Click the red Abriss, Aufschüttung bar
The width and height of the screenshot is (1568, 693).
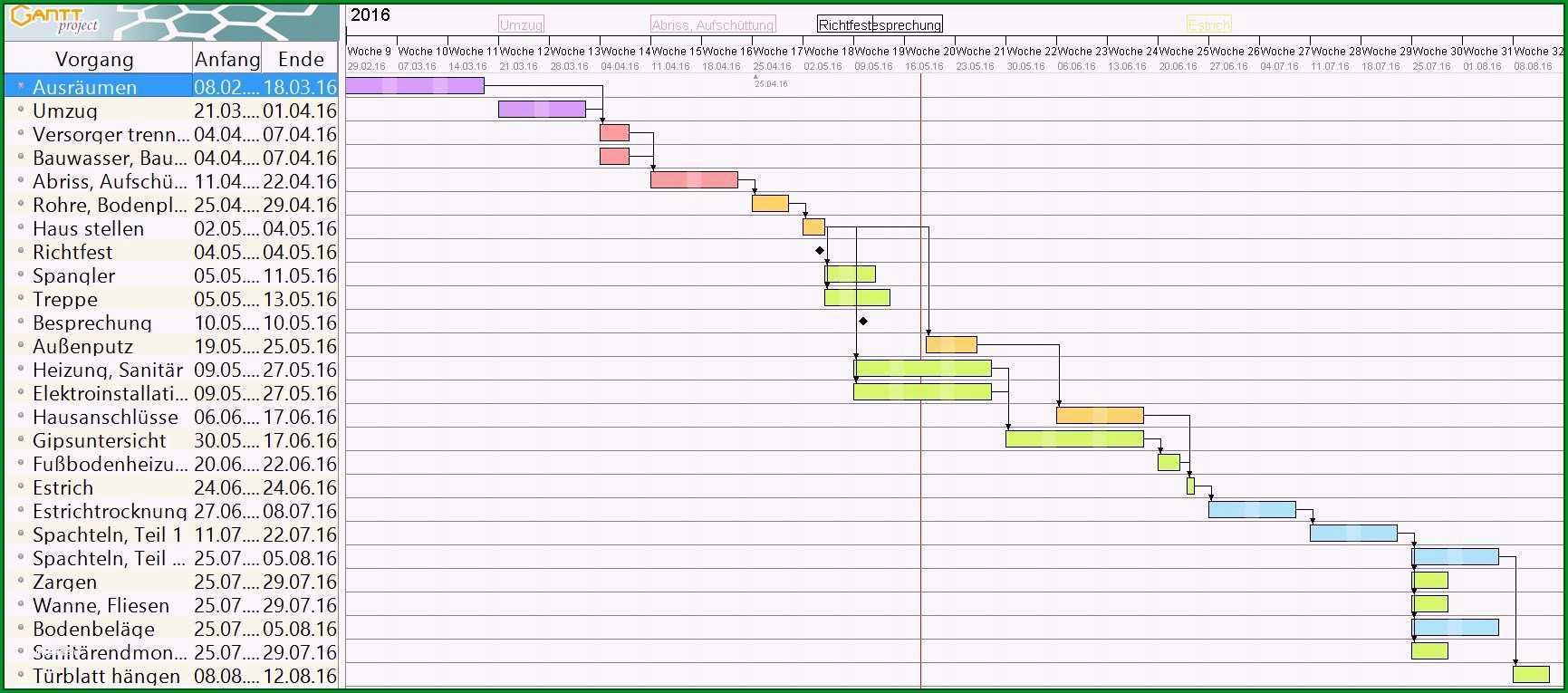tap(694, 180)
